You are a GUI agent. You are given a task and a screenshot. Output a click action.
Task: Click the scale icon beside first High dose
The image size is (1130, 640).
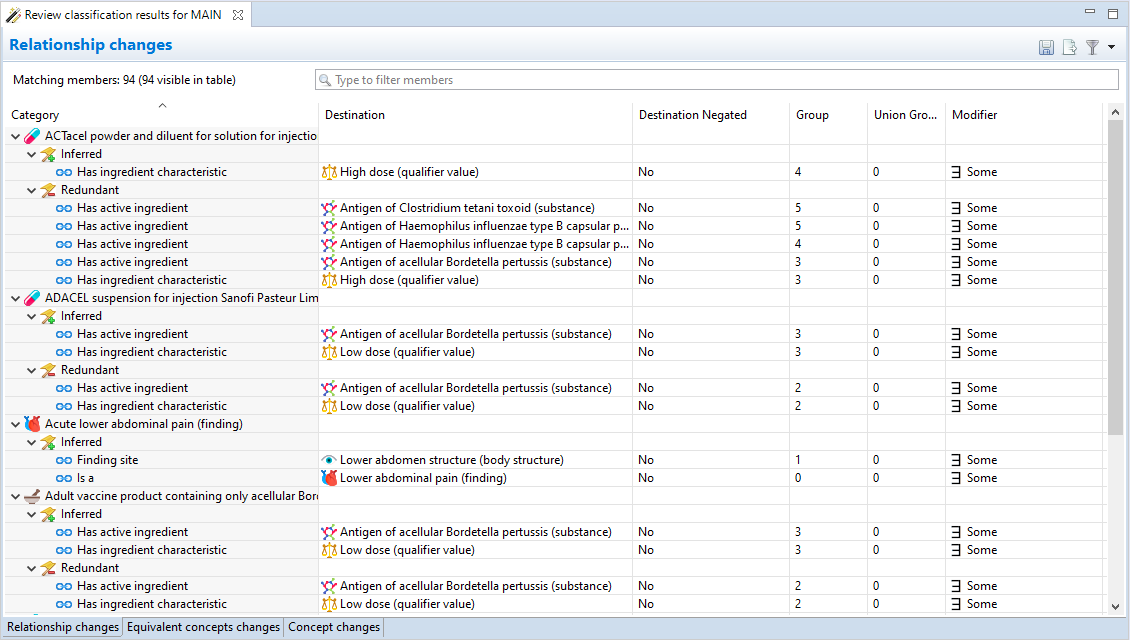pos(329,172)
